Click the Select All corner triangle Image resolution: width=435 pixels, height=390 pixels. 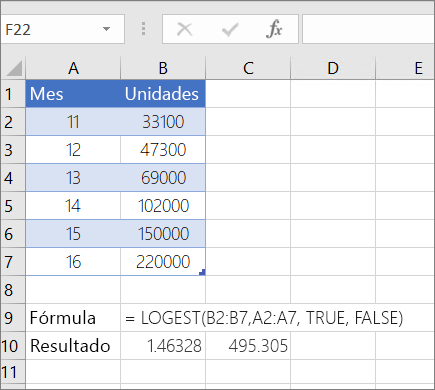point(14,68)
